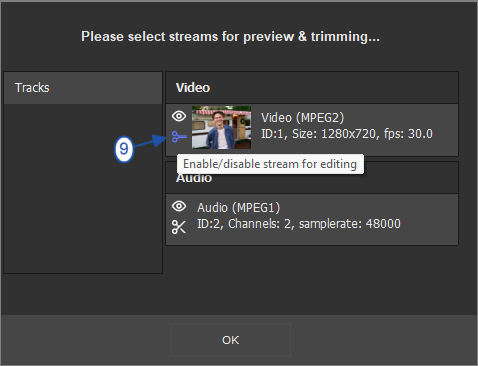Toggle the video stream editing scissors icon
This screenshot has height=366, width=478.
point(179,137)
